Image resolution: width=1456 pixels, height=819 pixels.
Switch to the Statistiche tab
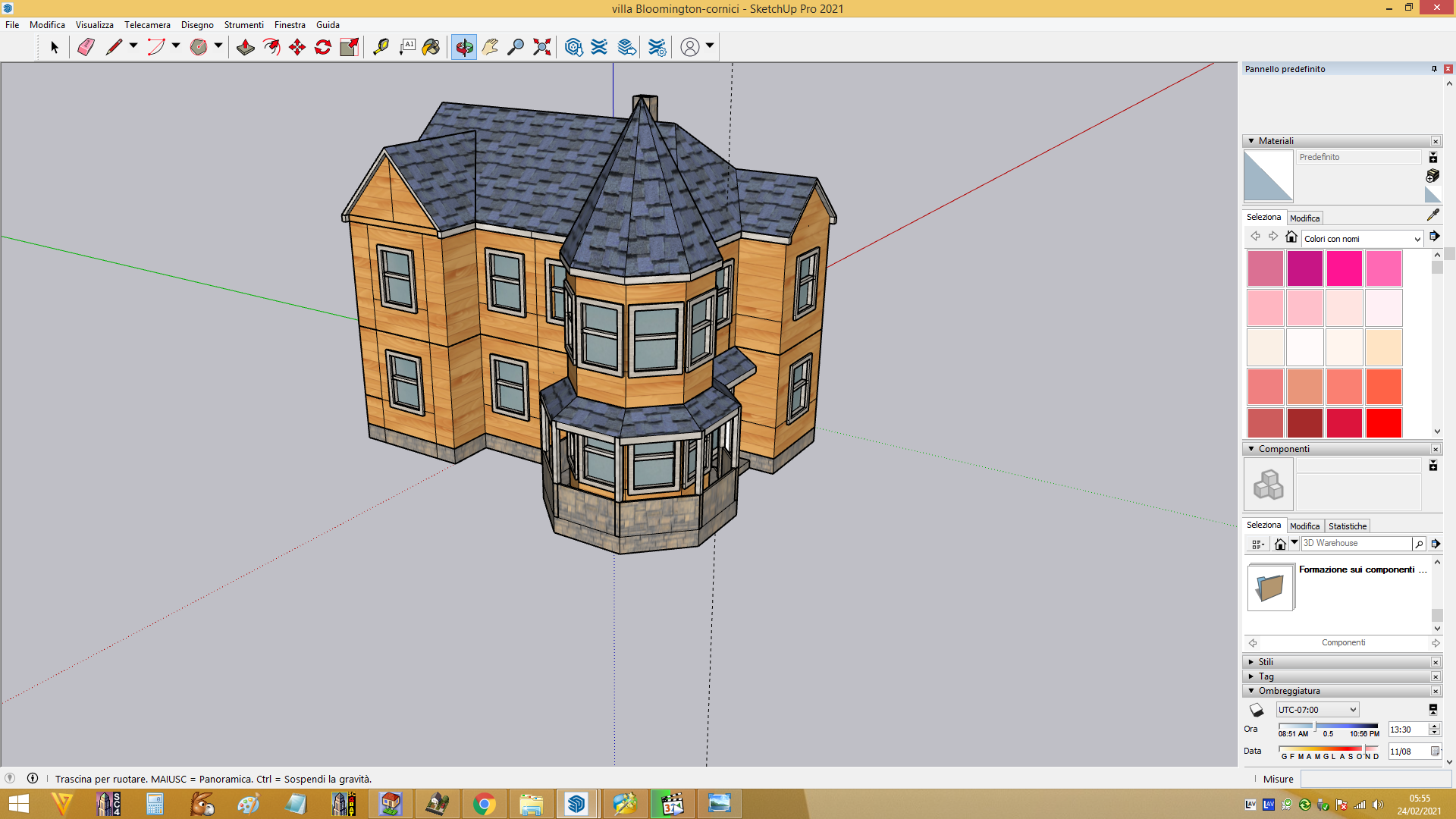[1347, 526]
